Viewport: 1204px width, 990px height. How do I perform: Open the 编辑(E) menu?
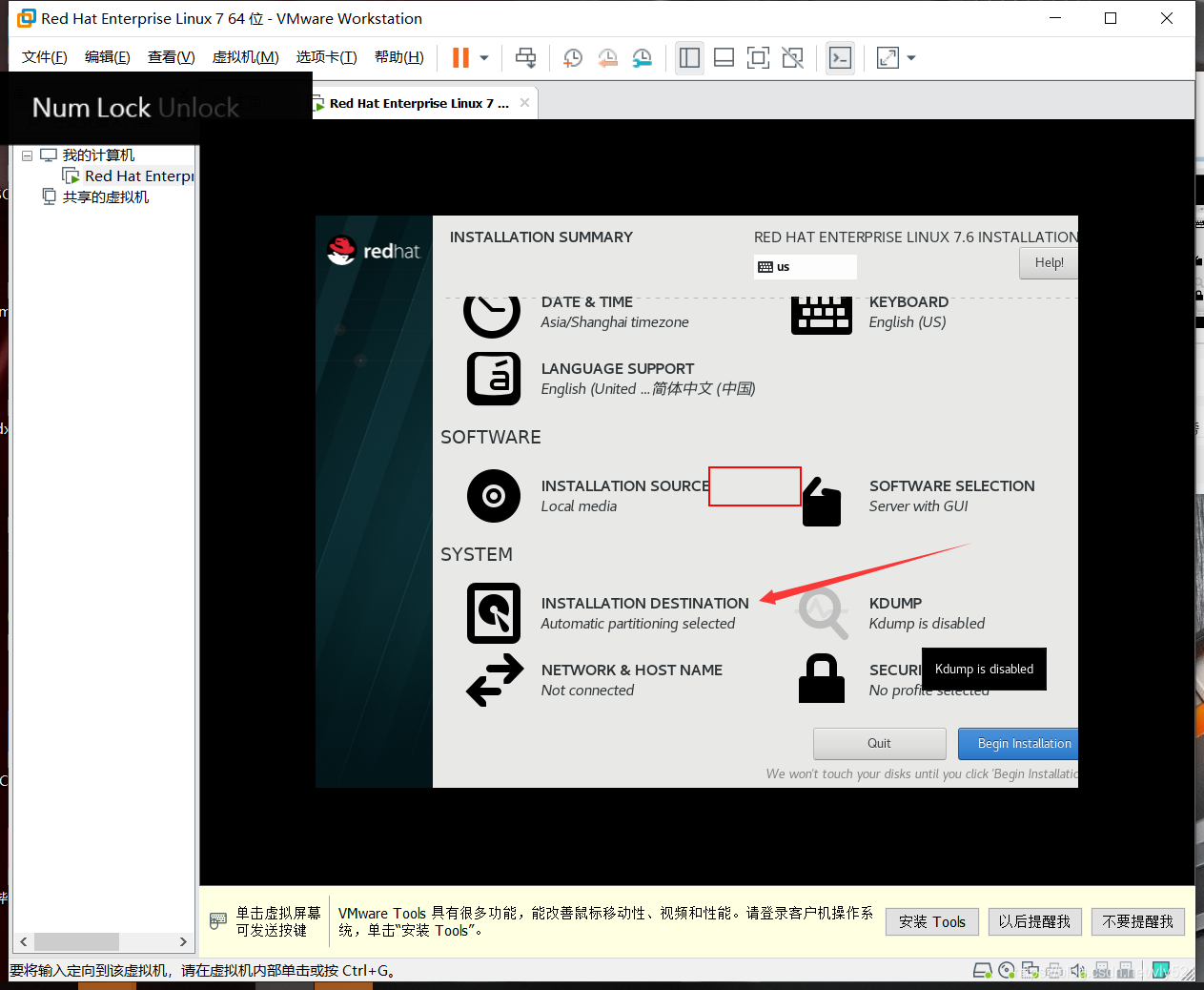coord(107,57)
